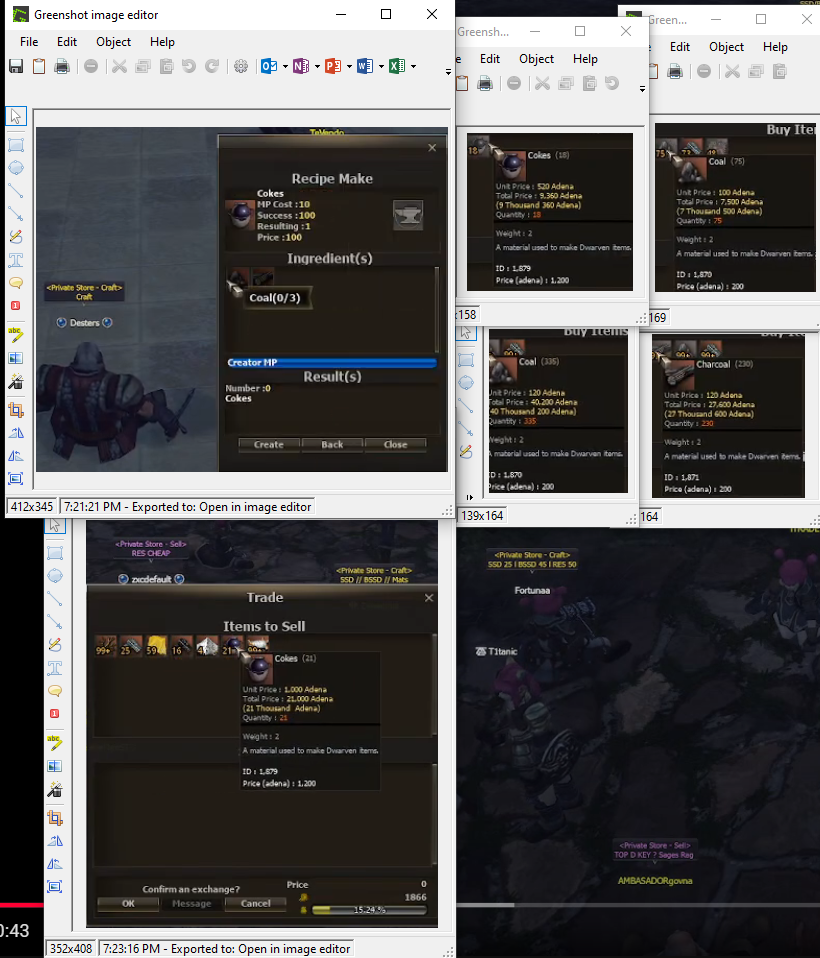Open Effects wand in the Trade screenshot editor
Image resolution: width=820 pixels, height=958 pixels.
pyautogui.click(x=55, y=790)
